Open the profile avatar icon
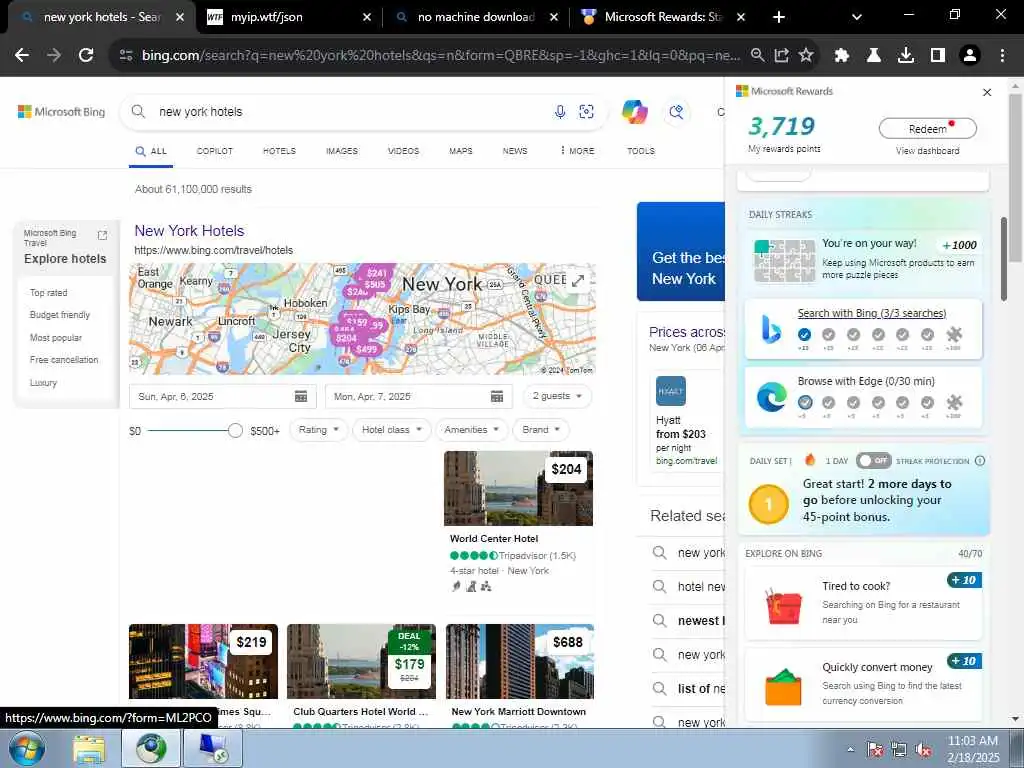Image resolution: width=1024 pixels, height=768 pixels. pyautogui.click(x=970, y=56)
